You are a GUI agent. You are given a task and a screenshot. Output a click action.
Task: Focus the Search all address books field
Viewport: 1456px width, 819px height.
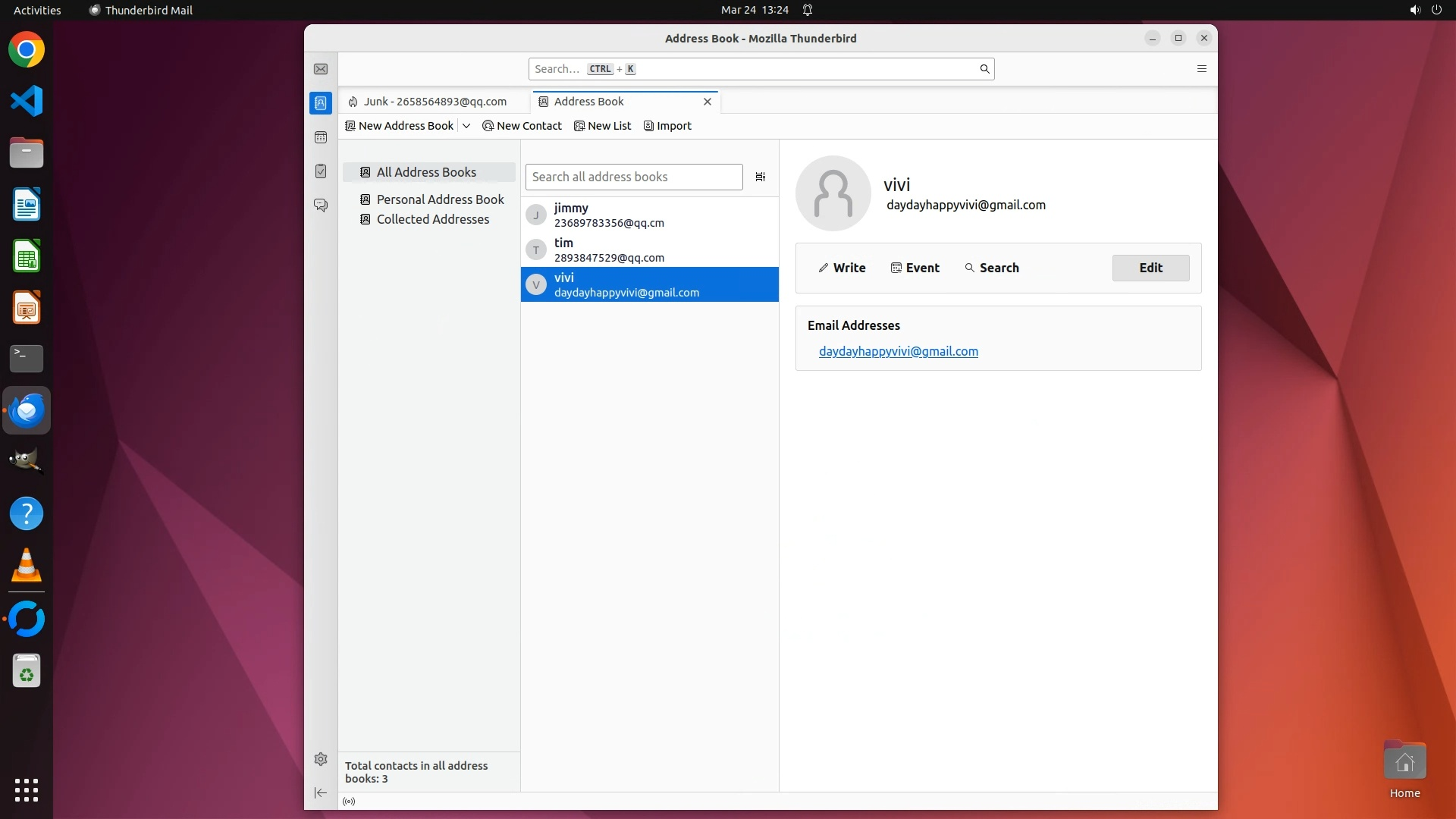pyautogui.click(x=633, y=177)
